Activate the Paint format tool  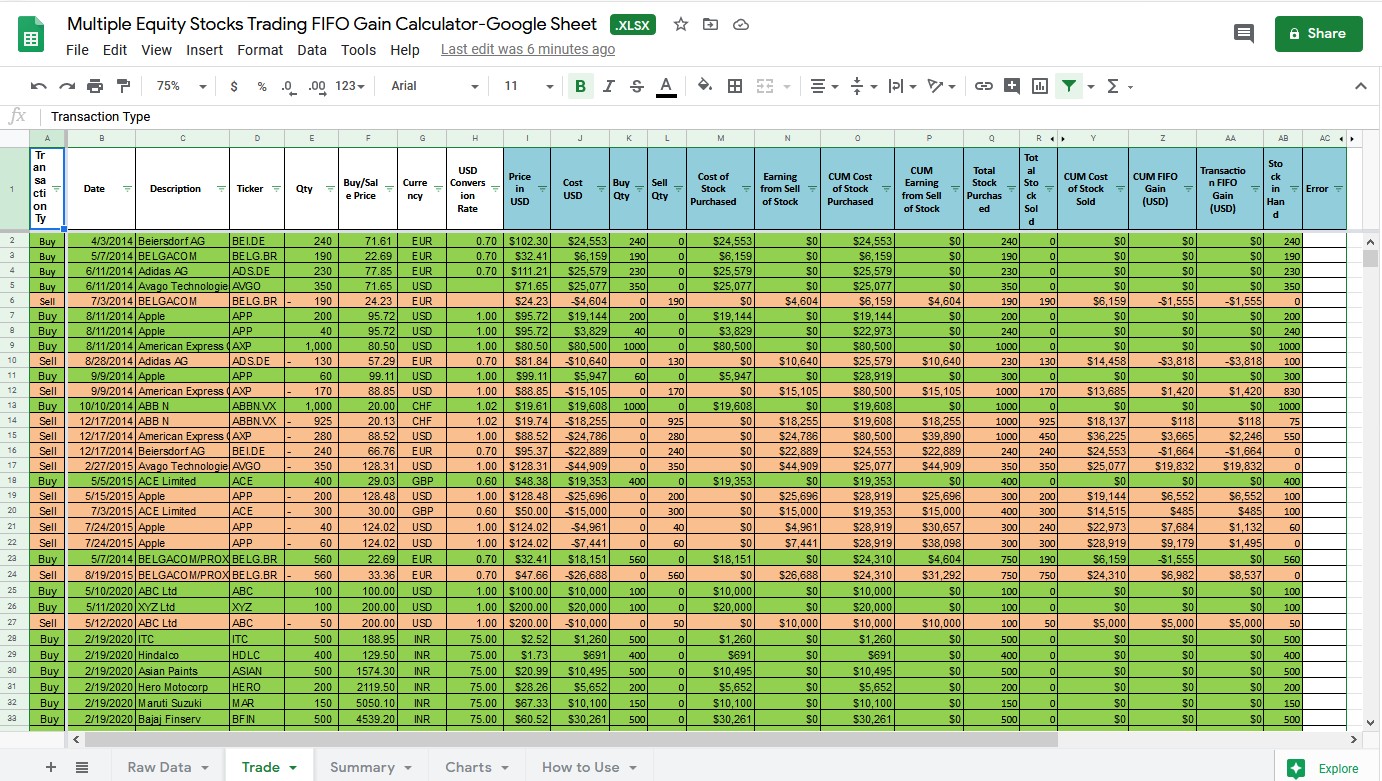[x=123, y=86]
